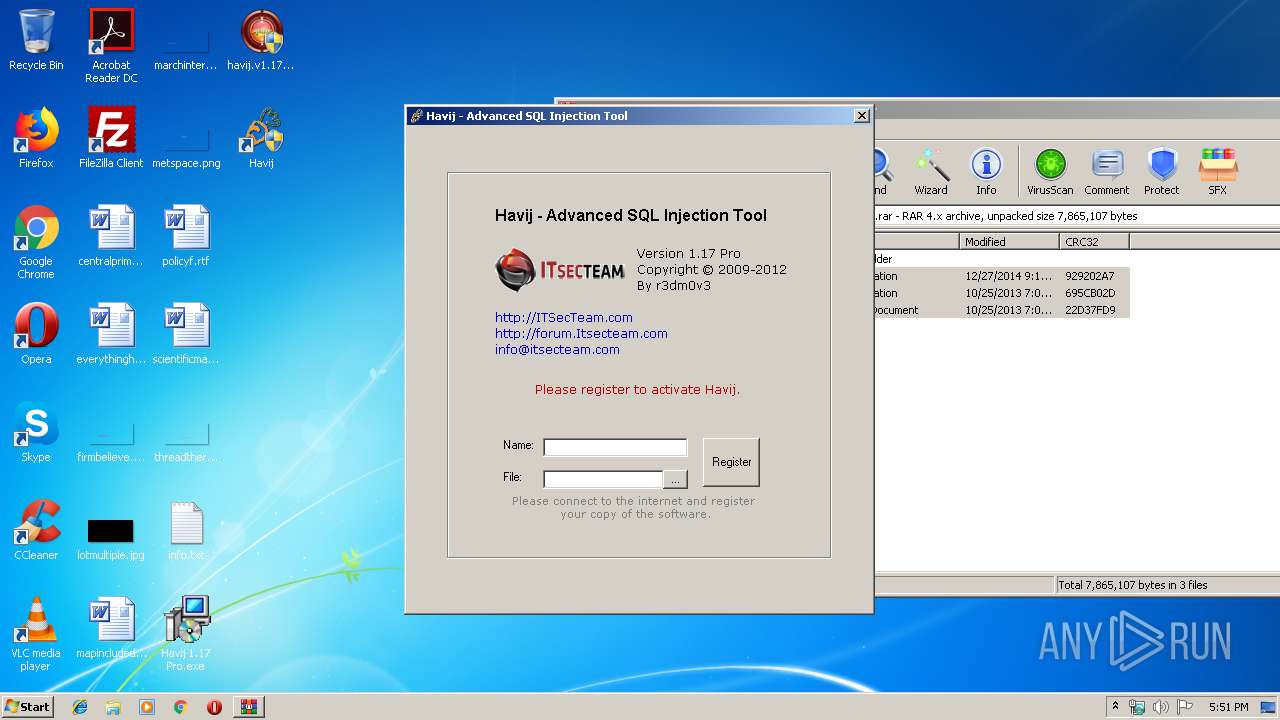Select centralprim Word document icon

point(111,236)
